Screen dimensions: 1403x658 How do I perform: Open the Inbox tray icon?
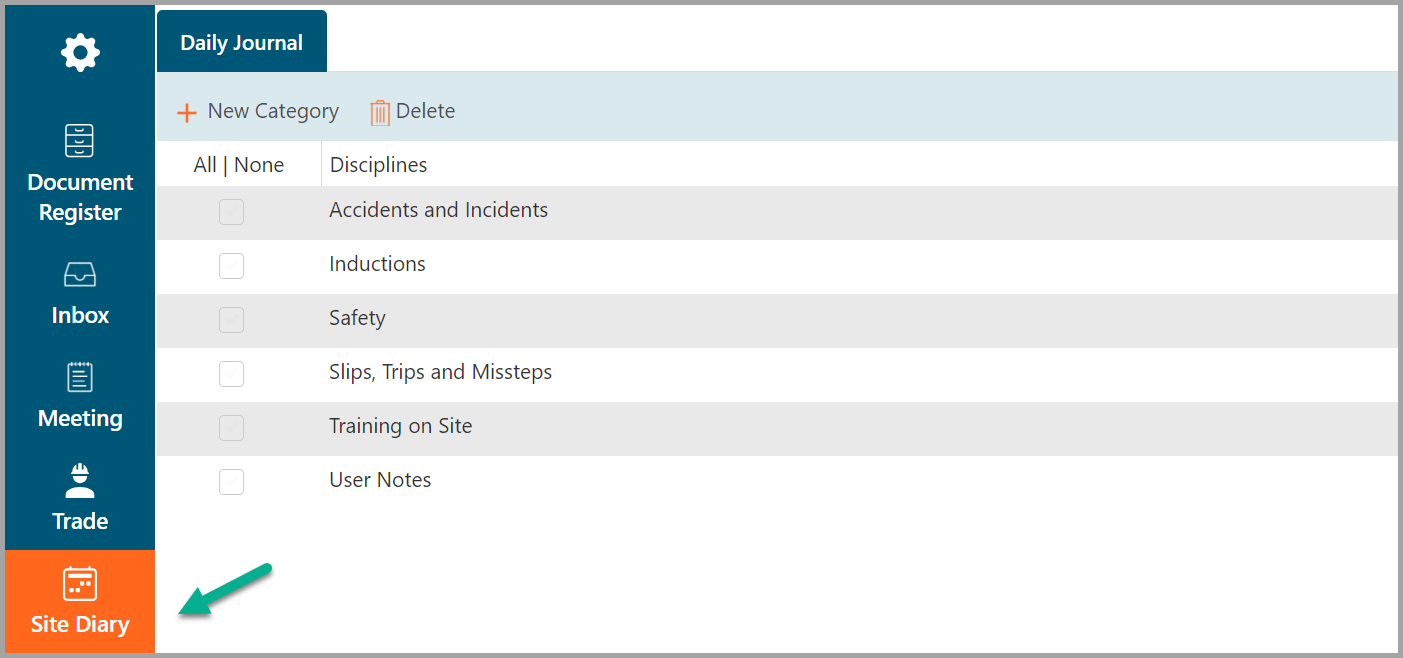[x=80, y=274]
